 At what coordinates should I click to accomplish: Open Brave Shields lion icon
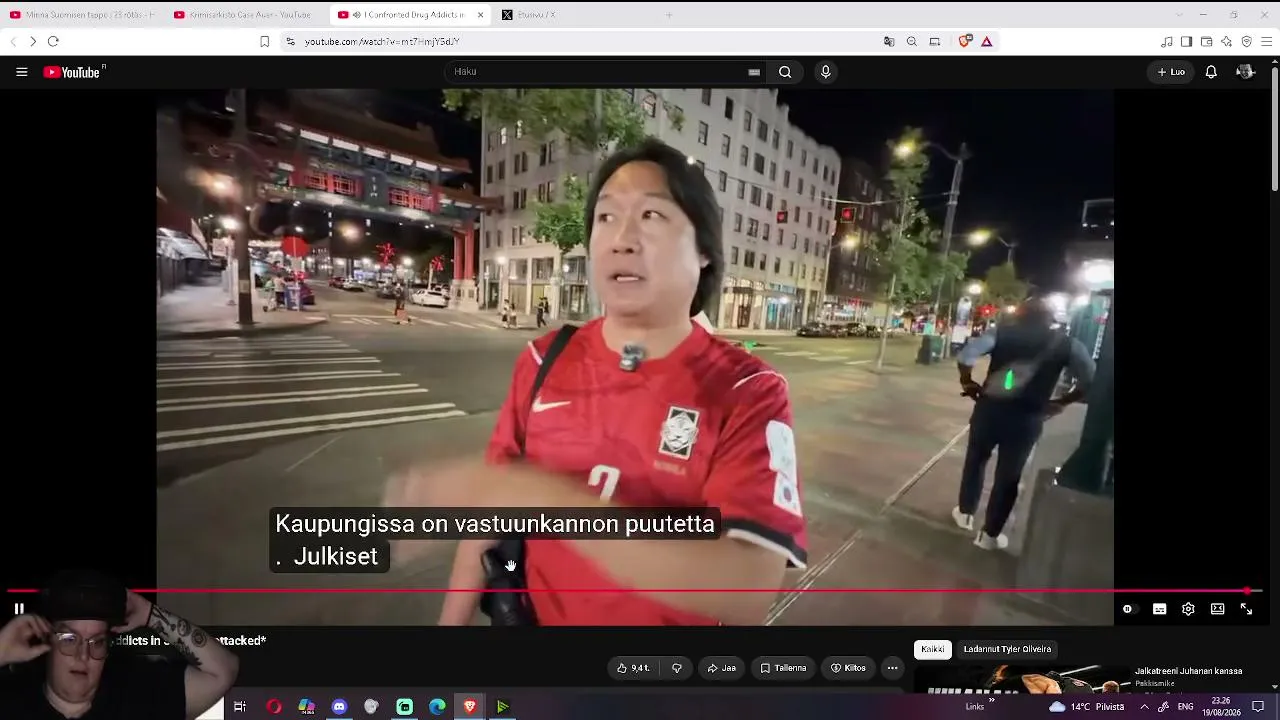pyautogui.click(x=965, y=41)
